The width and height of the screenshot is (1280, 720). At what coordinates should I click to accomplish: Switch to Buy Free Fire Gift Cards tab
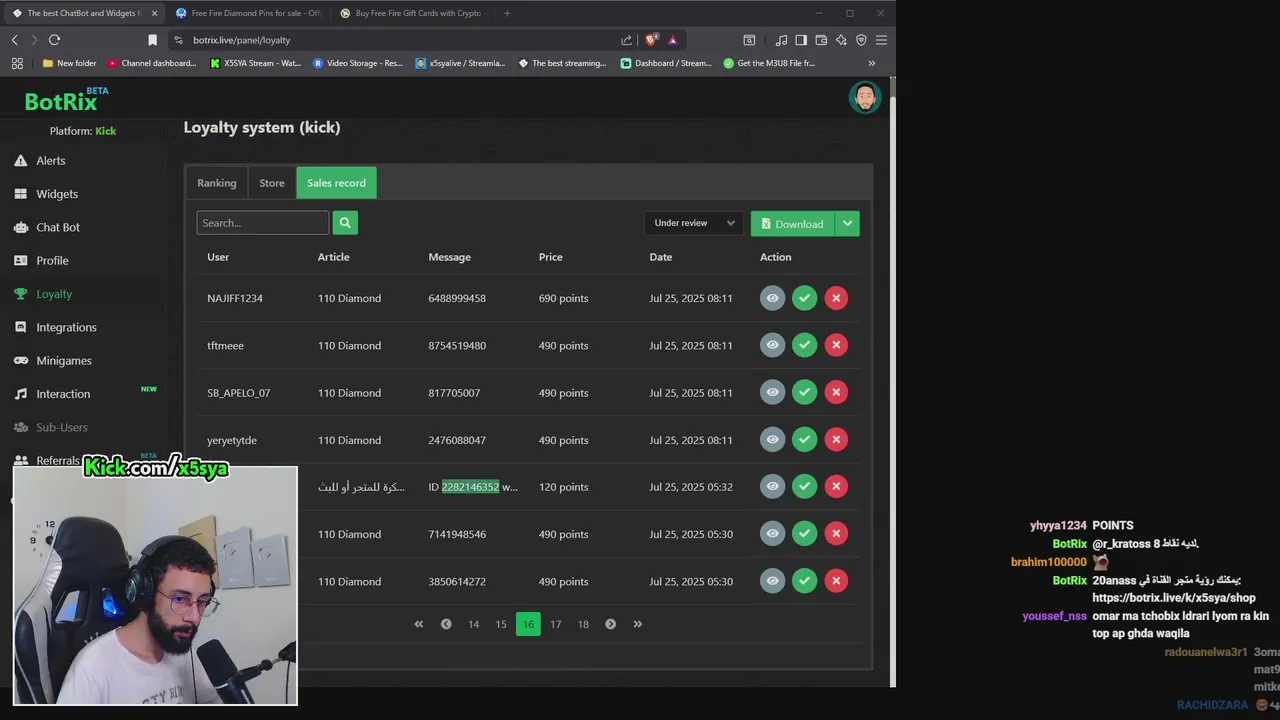[x=411, y=13]
